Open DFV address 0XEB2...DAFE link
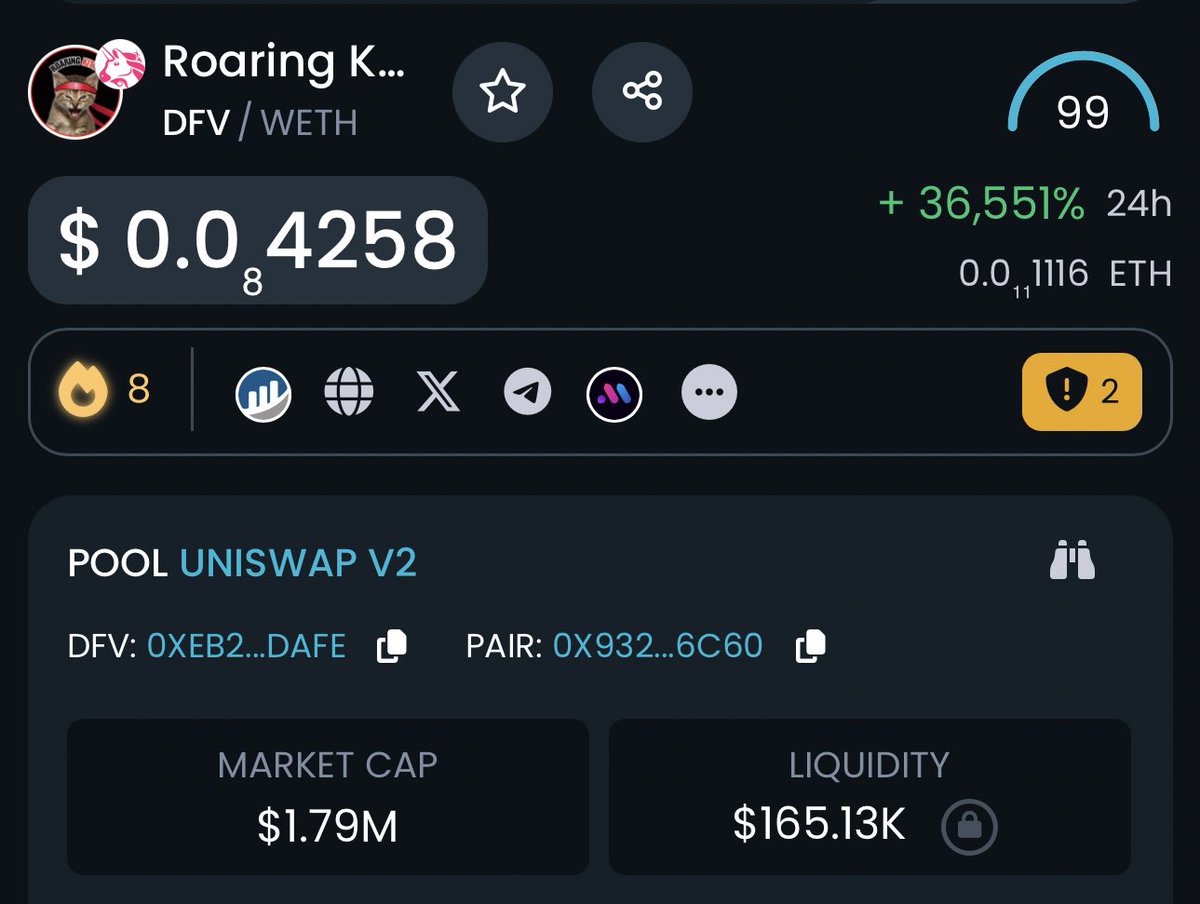Viewport: 1200px width, 904px height. [246, 646]
